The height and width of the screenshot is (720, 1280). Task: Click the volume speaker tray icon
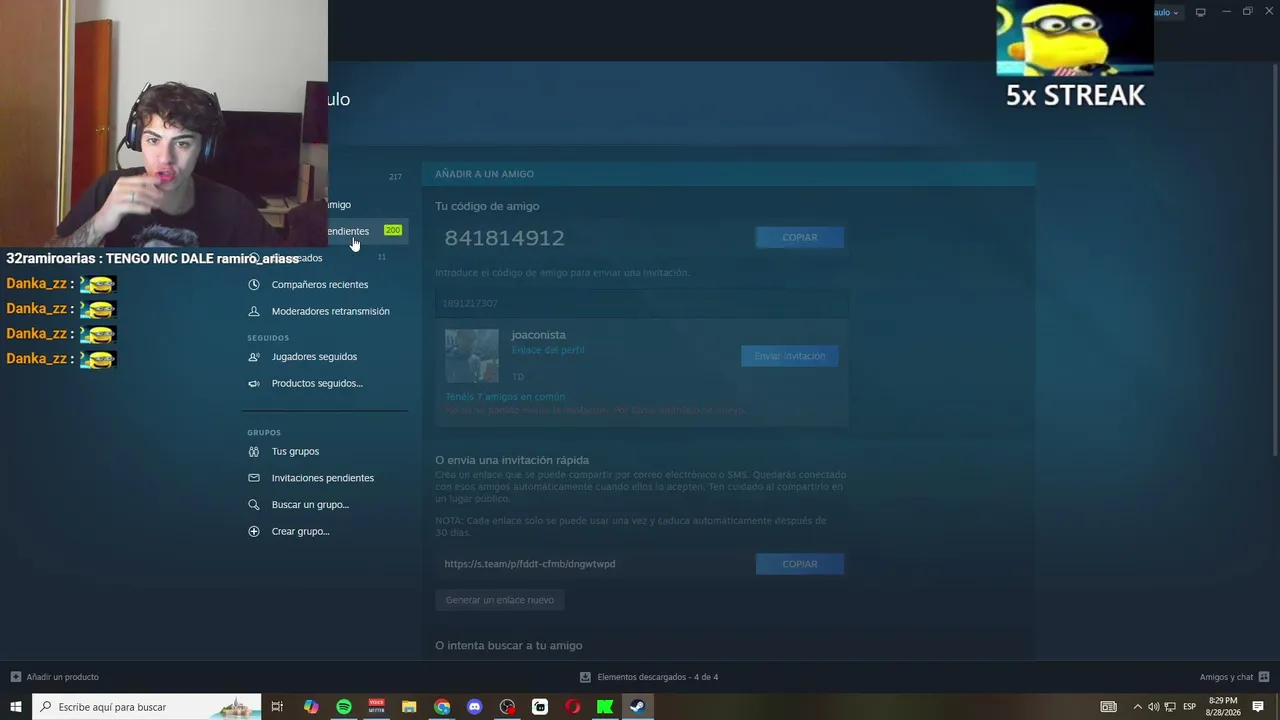point(1154,707)
